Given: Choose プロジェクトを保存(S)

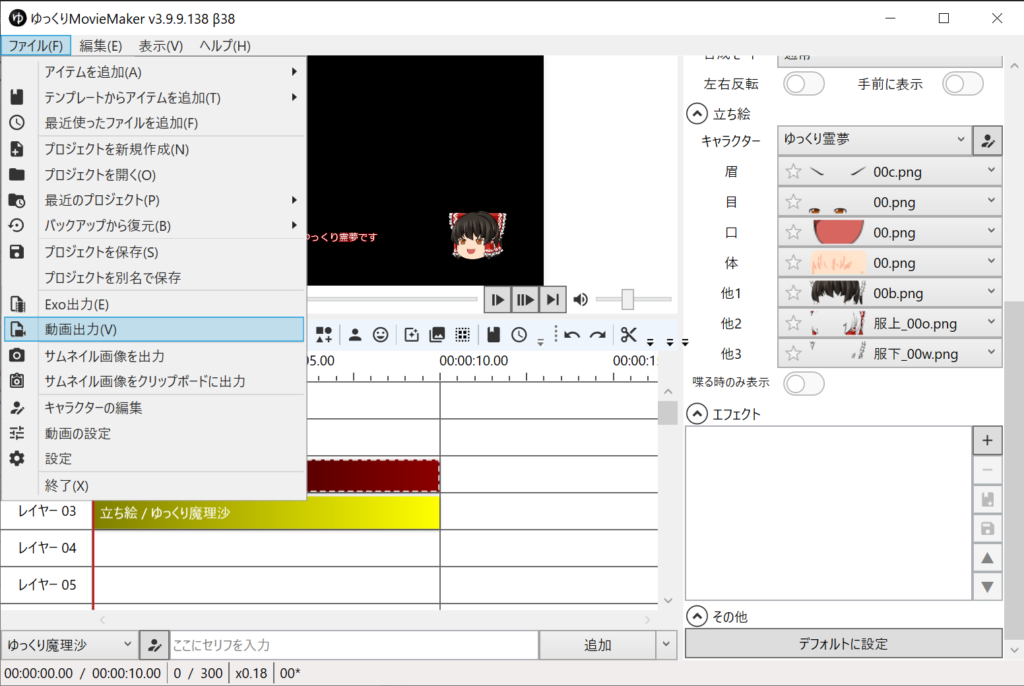Looking at the screenshot, I should [x=154, y=252].
